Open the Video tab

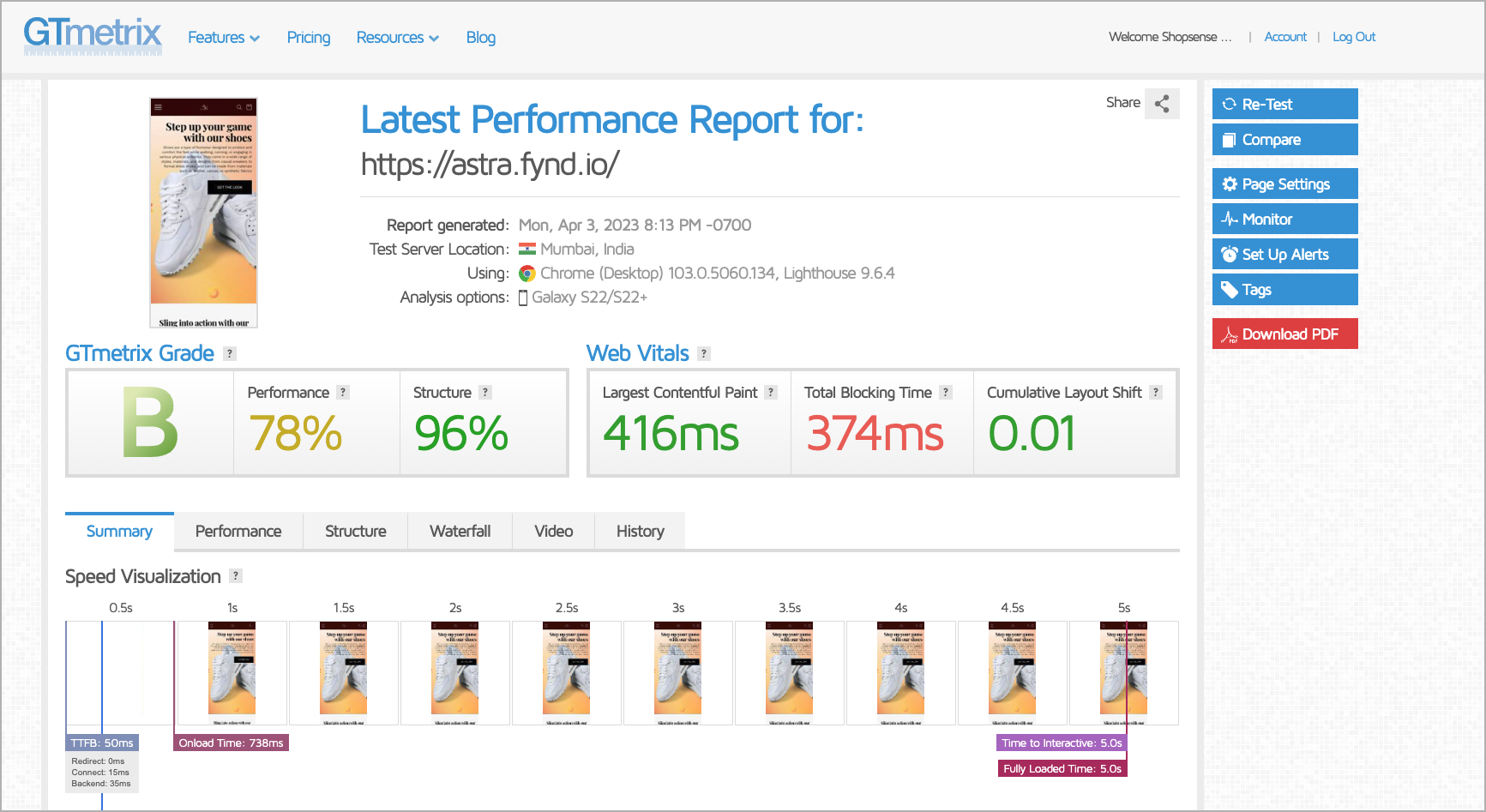(x=554, y=532)
